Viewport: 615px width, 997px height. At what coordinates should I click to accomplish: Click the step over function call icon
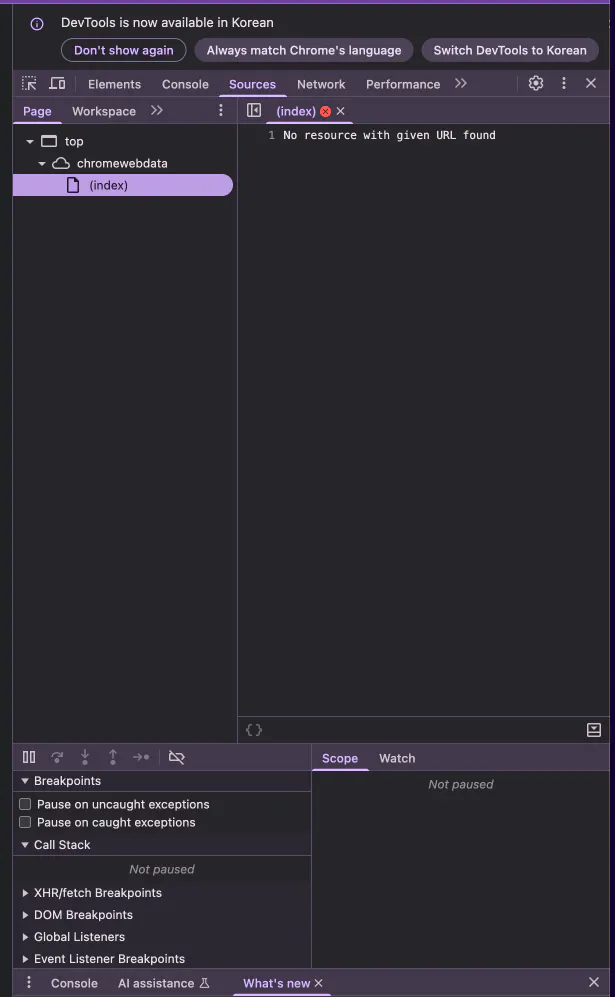tap(57, 757)
